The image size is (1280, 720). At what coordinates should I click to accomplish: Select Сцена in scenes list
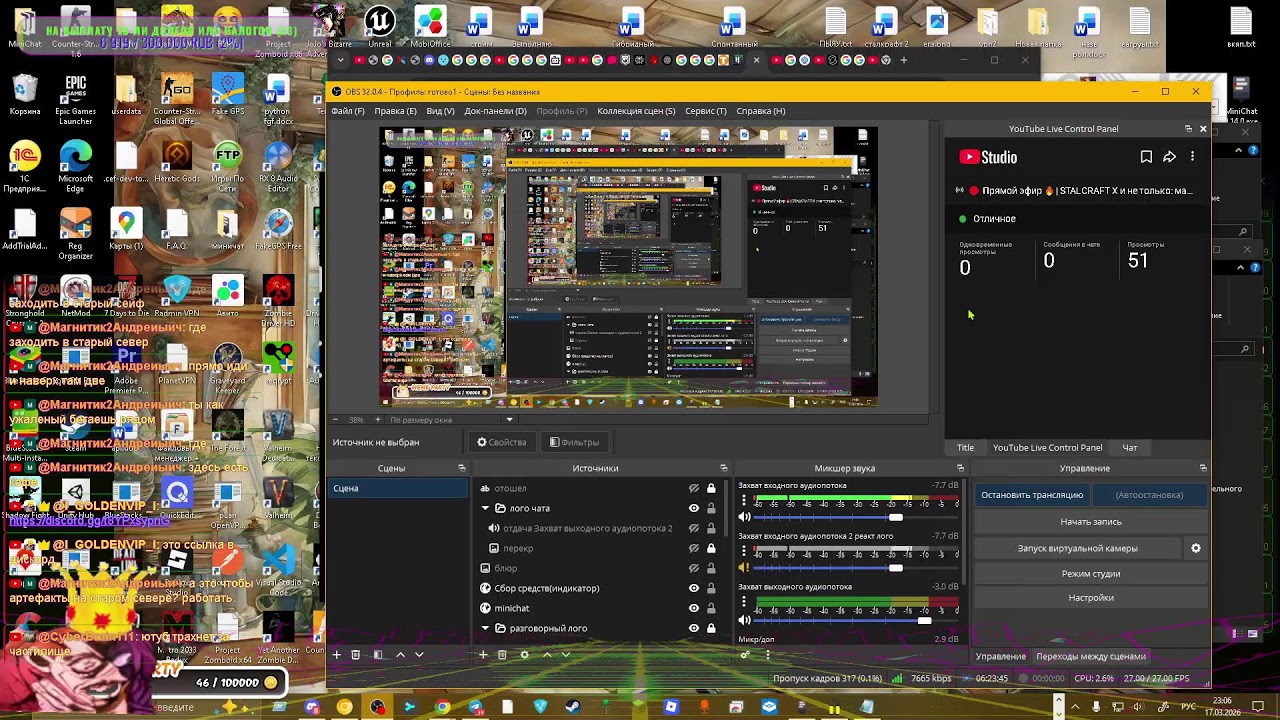(x=399, y=488)
